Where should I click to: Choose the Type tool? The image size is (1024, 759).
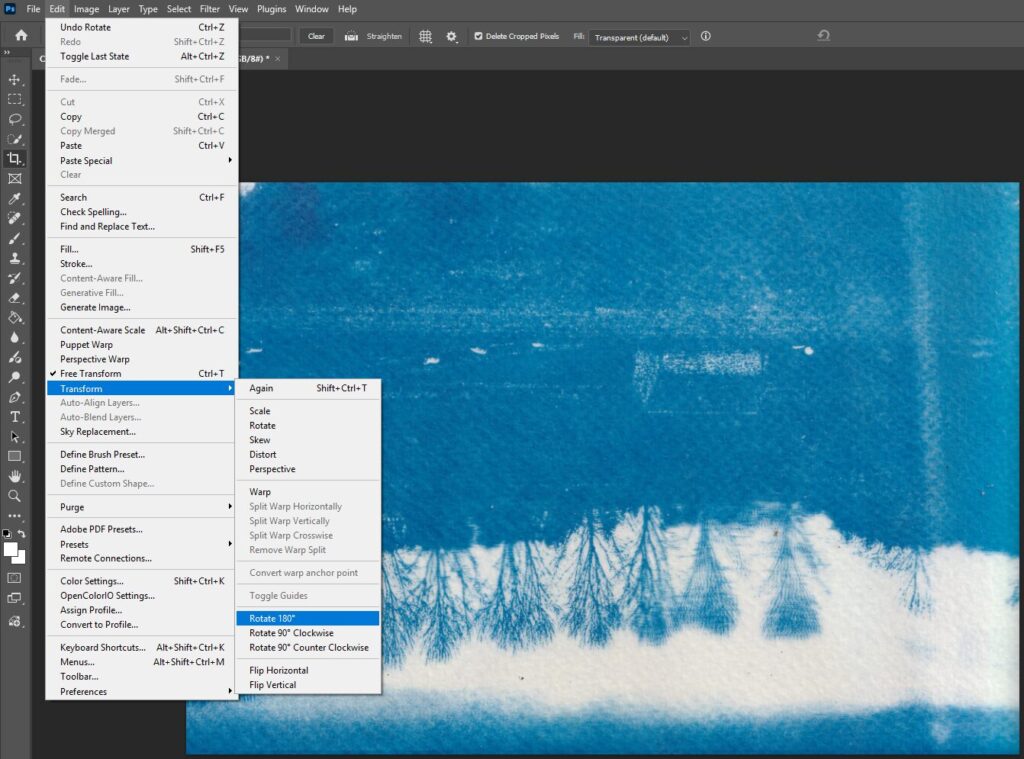[14, 416]
